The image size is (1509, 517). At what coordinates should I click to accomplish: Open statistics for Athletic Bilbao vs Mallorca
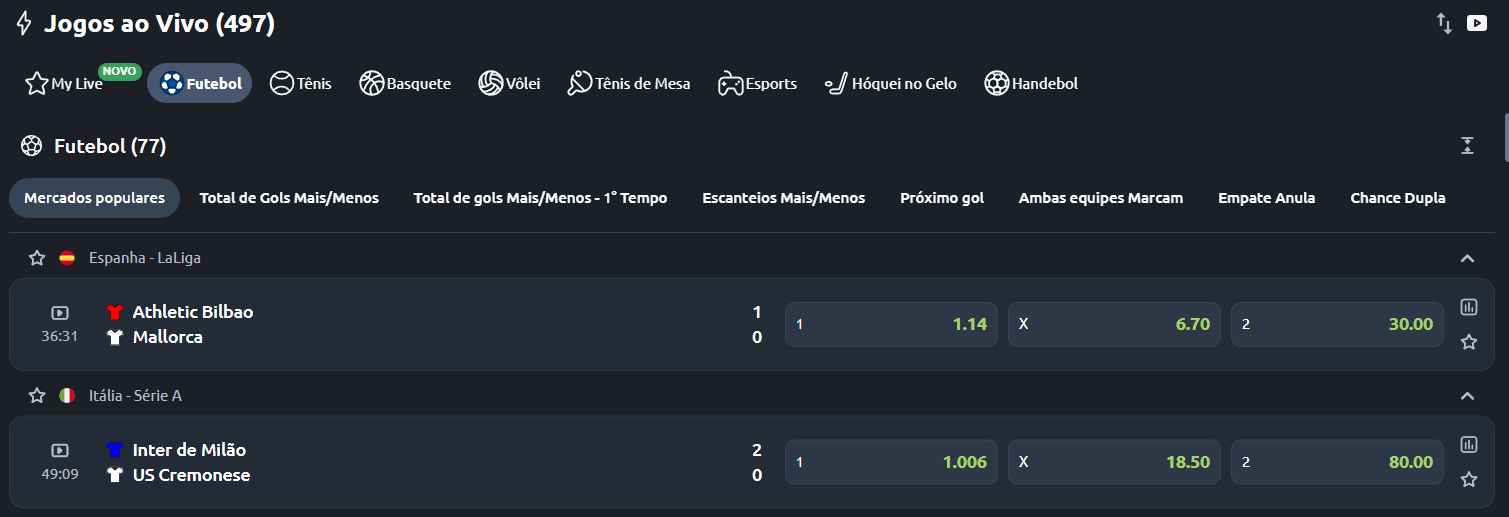(x=1468, y=307)
